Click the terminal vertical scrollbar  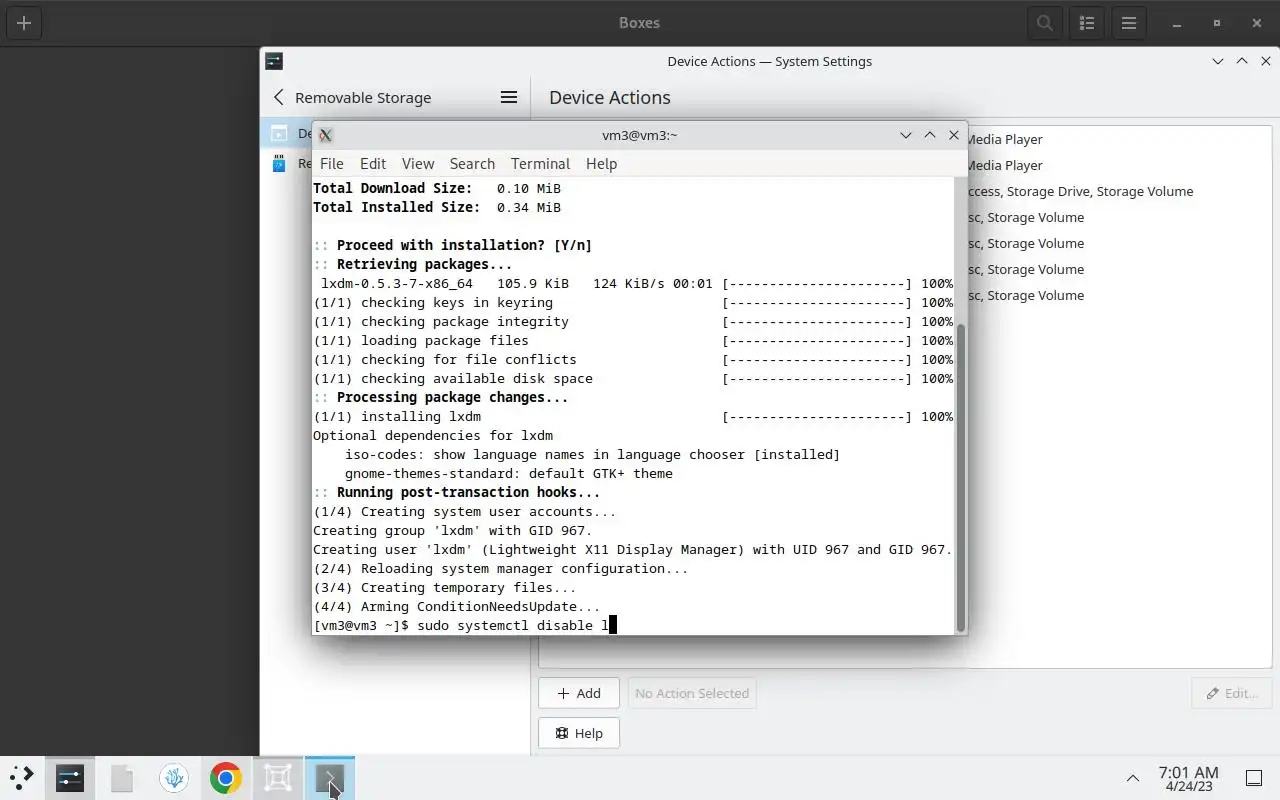pos(961,477)
